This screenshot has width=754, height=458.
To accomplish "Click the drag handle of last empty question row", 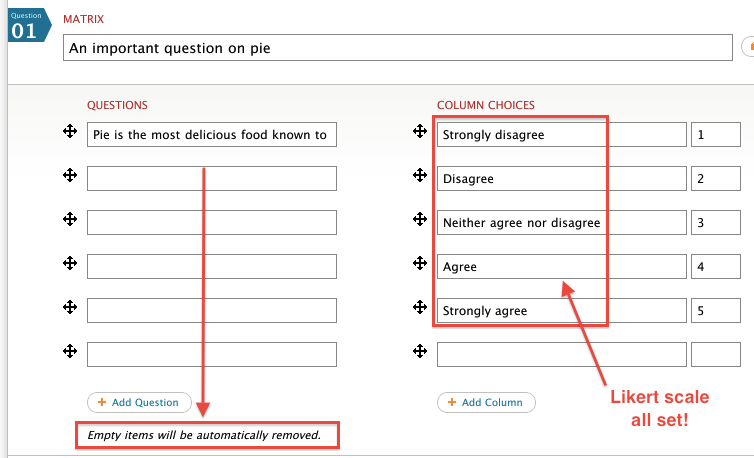I will pyautogui.click(x=70, y=352).
